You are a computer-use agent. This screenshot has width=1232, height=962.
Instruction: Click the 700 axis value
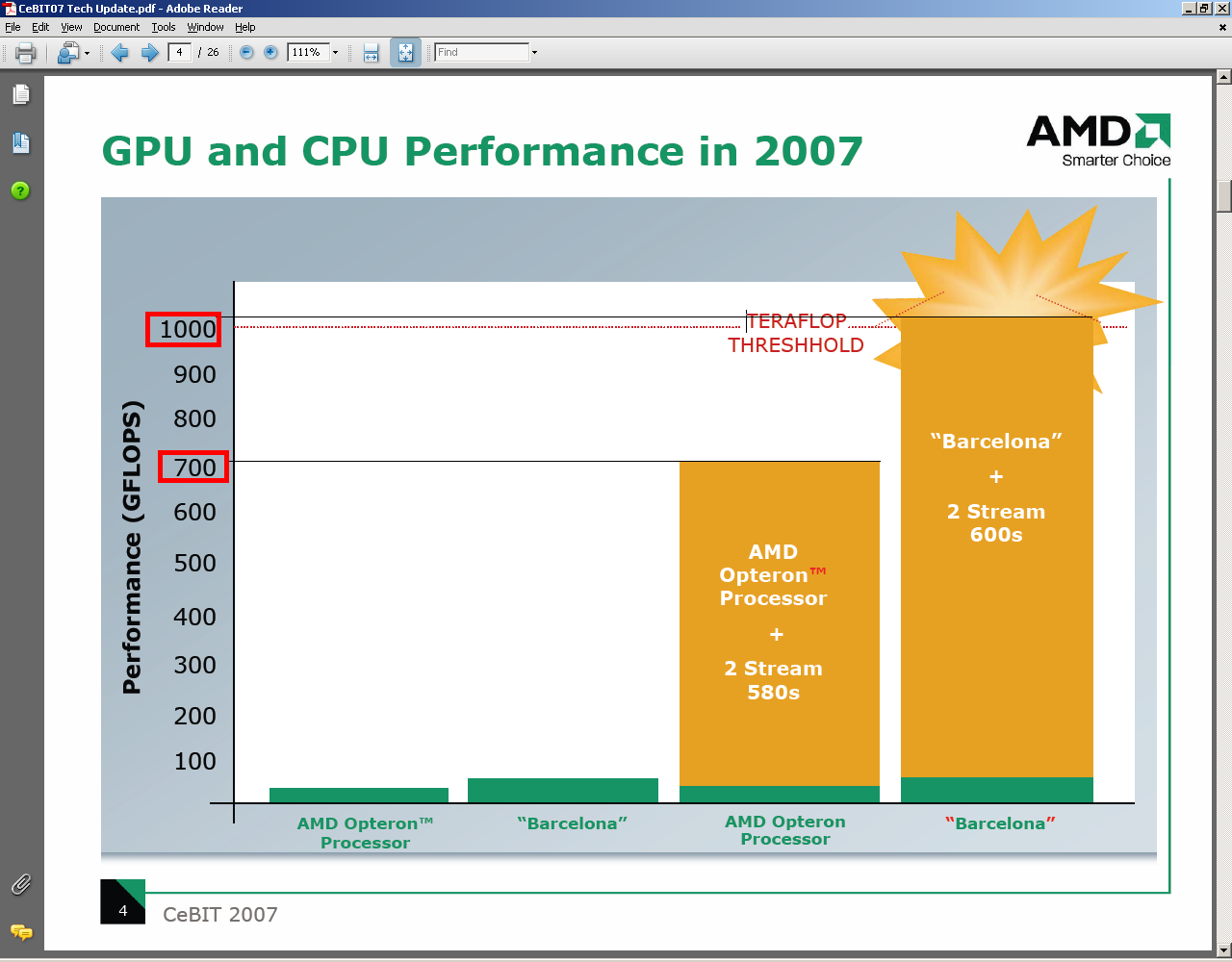point(194,468)
